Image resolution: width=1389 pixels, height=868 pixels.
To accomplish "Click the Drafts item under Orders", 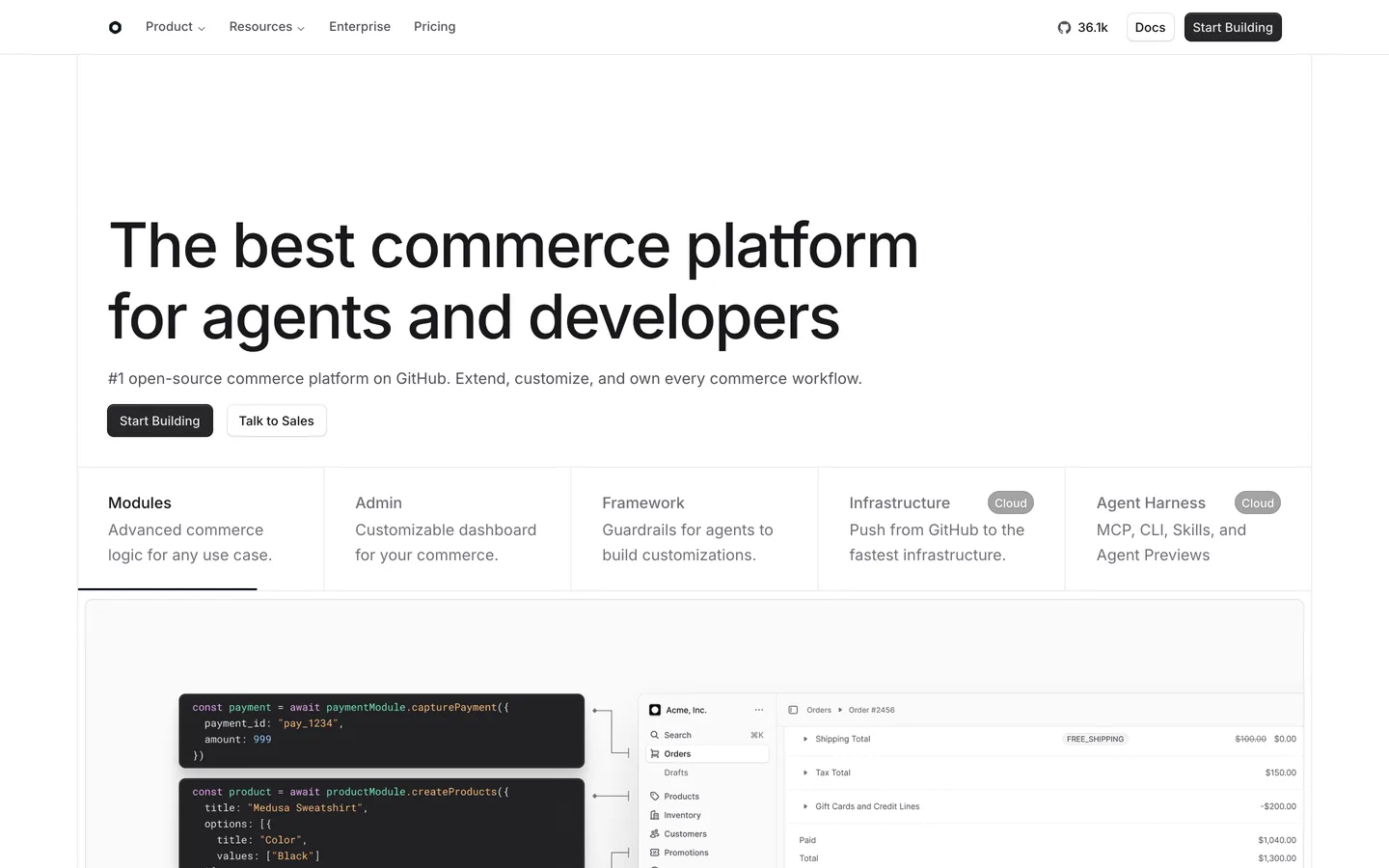I will tap(676, 773).
